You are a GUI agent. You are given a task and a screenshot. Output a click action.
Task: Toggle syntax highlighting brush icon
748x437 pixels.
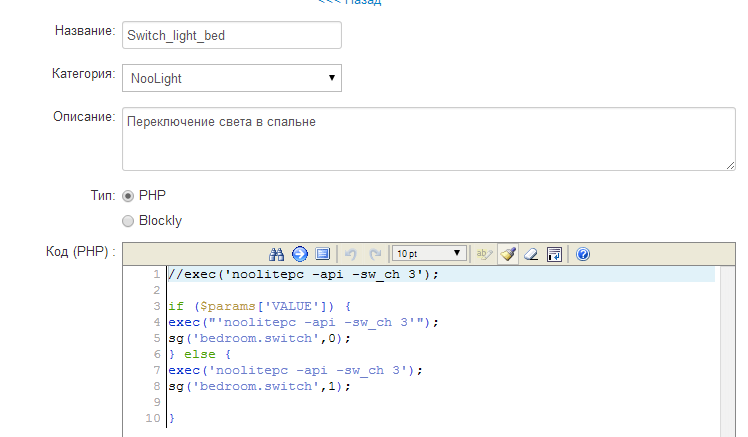pyautogui.click(x=508, y=254)
